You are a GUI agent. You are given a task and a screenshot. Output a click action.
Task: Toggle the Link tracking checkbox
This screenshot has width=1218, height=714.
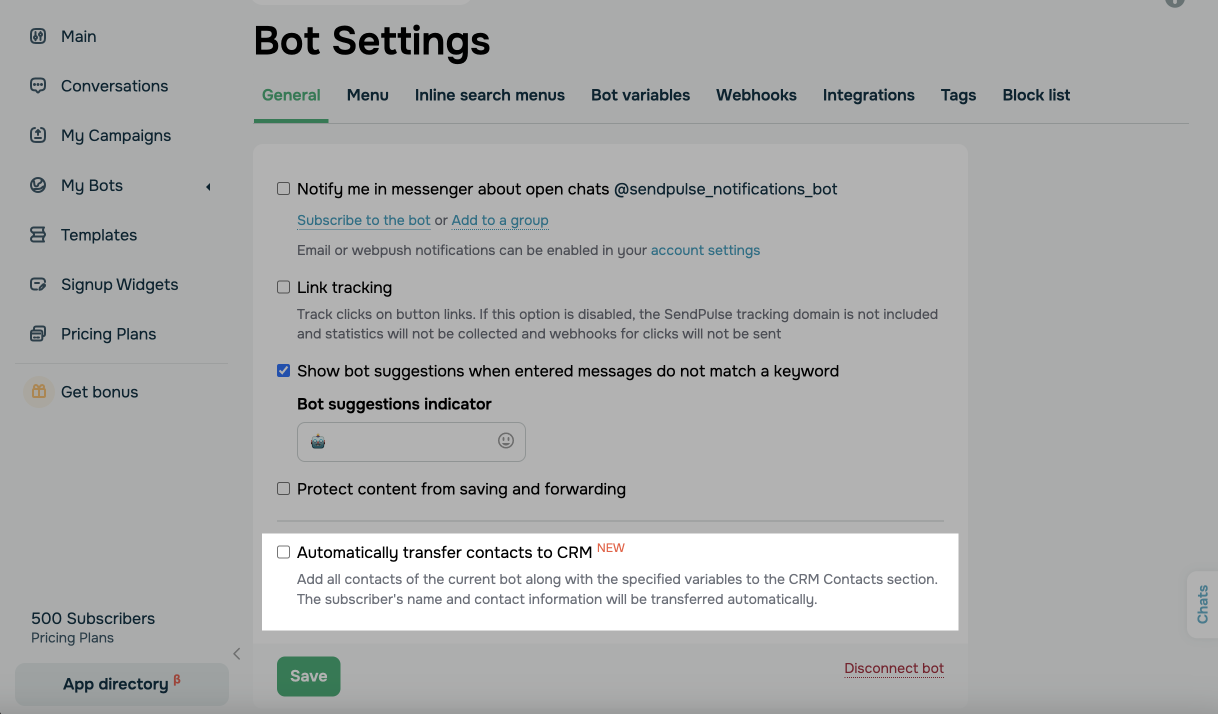[x=284, y=288]
